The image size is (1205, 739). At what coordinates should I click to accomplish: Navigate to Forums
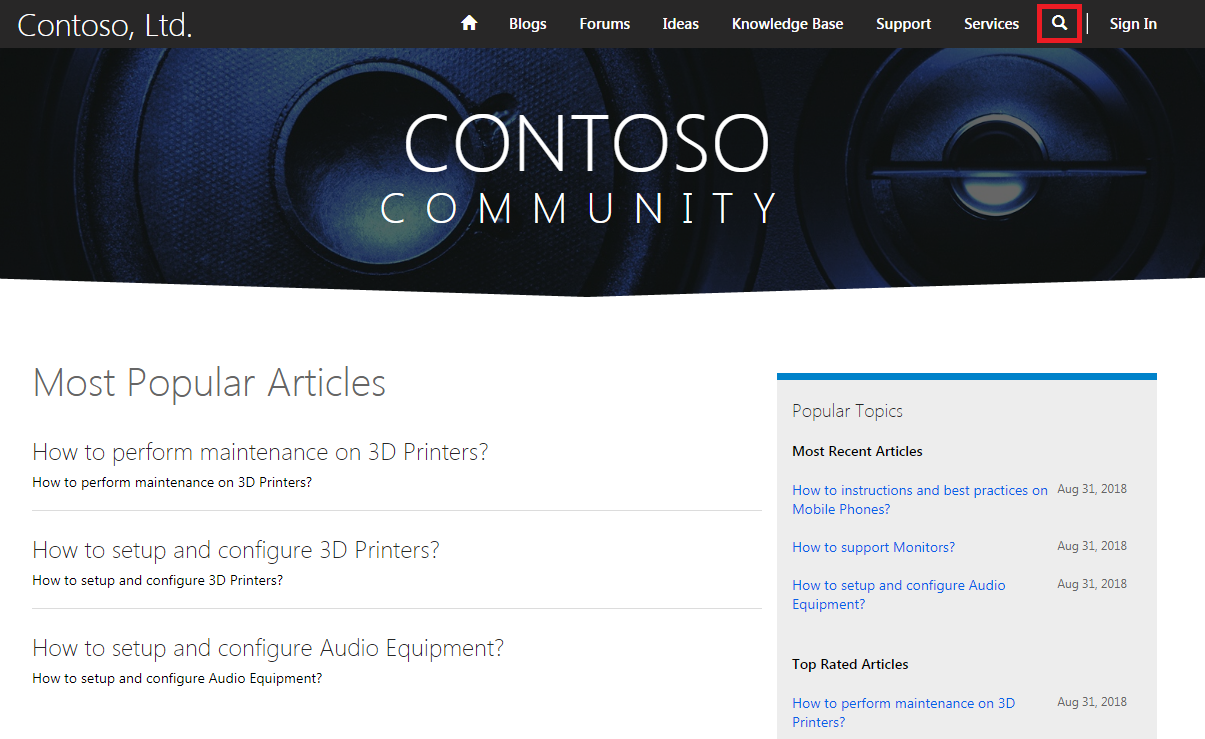point(605,24)
